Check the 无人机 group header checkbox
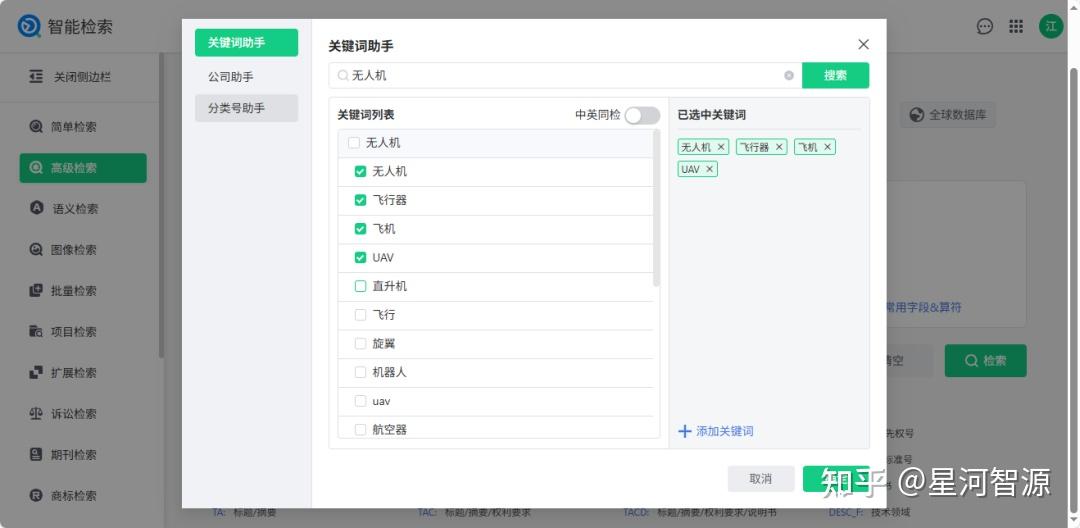 click(354, 143)
